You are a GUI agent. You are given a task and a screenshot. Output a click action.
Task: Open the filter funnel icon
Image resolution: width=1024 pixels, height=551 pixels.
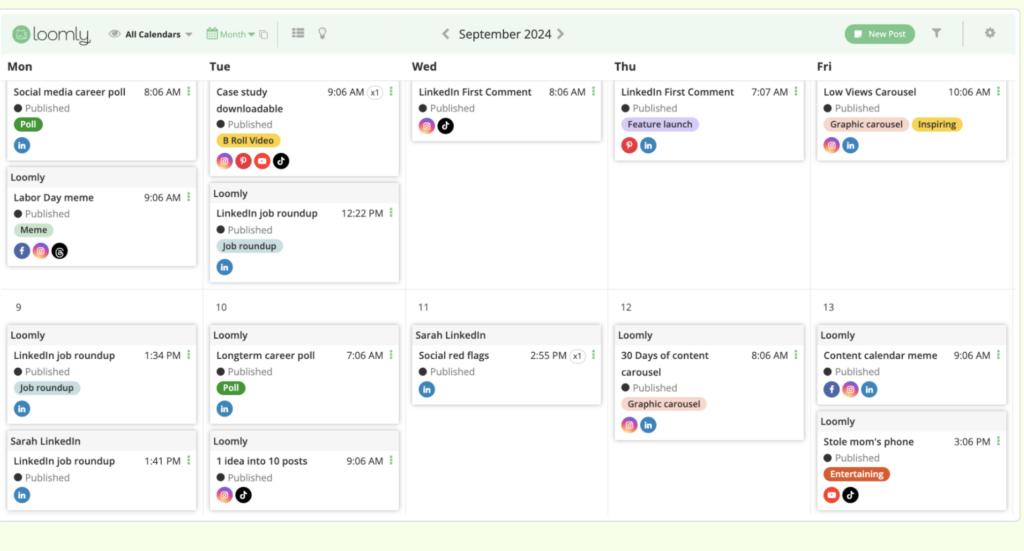coord(936,33)
